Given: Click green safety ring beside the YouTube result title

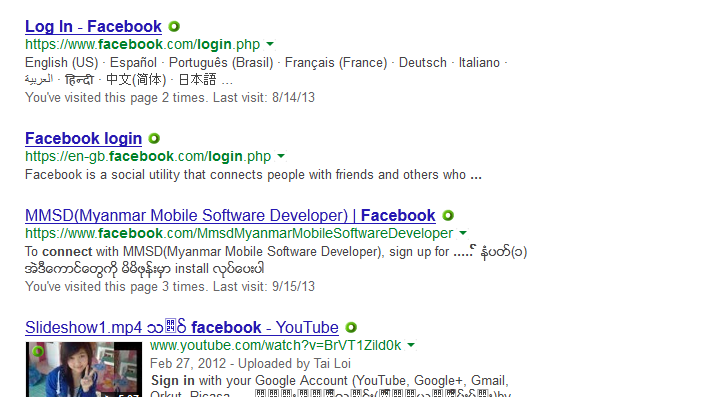Looking at the screenshot, I should coord(351,327).
